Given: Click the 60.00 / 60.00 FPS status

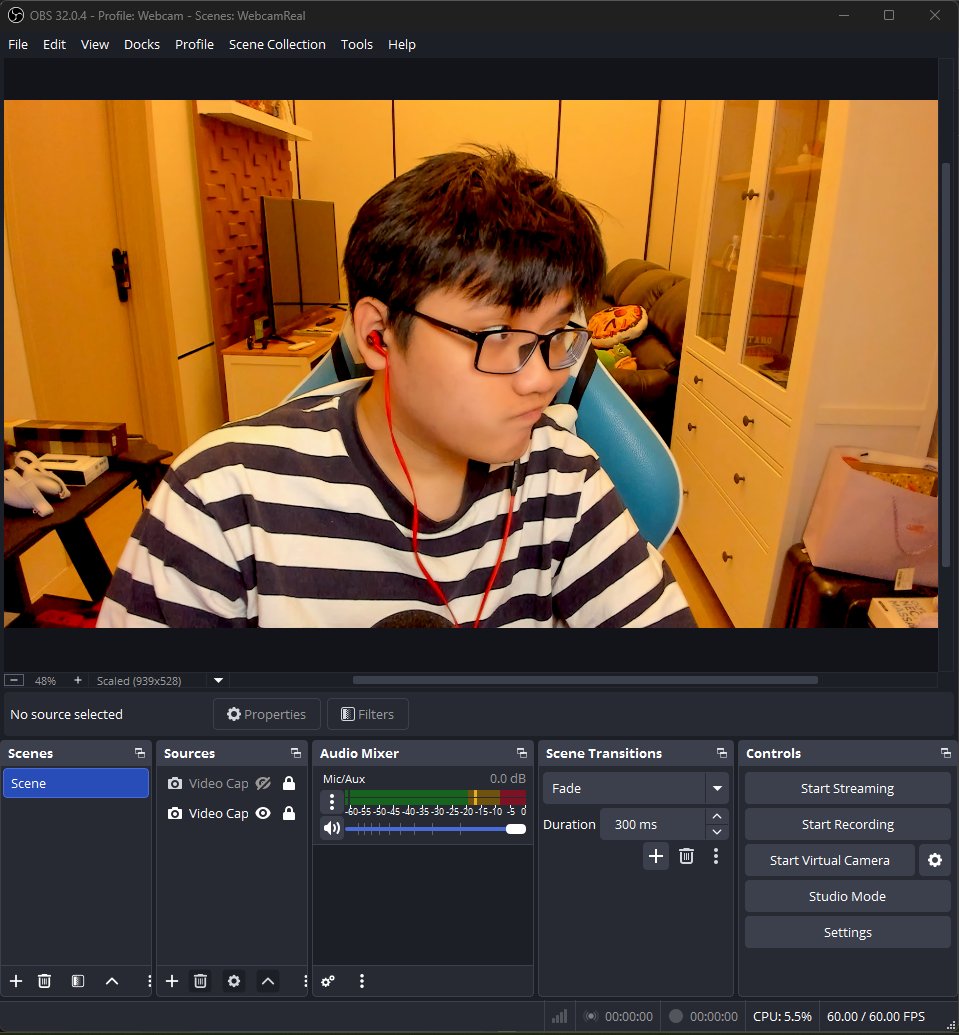Looking at the screenshot, I should [876, 1017].
